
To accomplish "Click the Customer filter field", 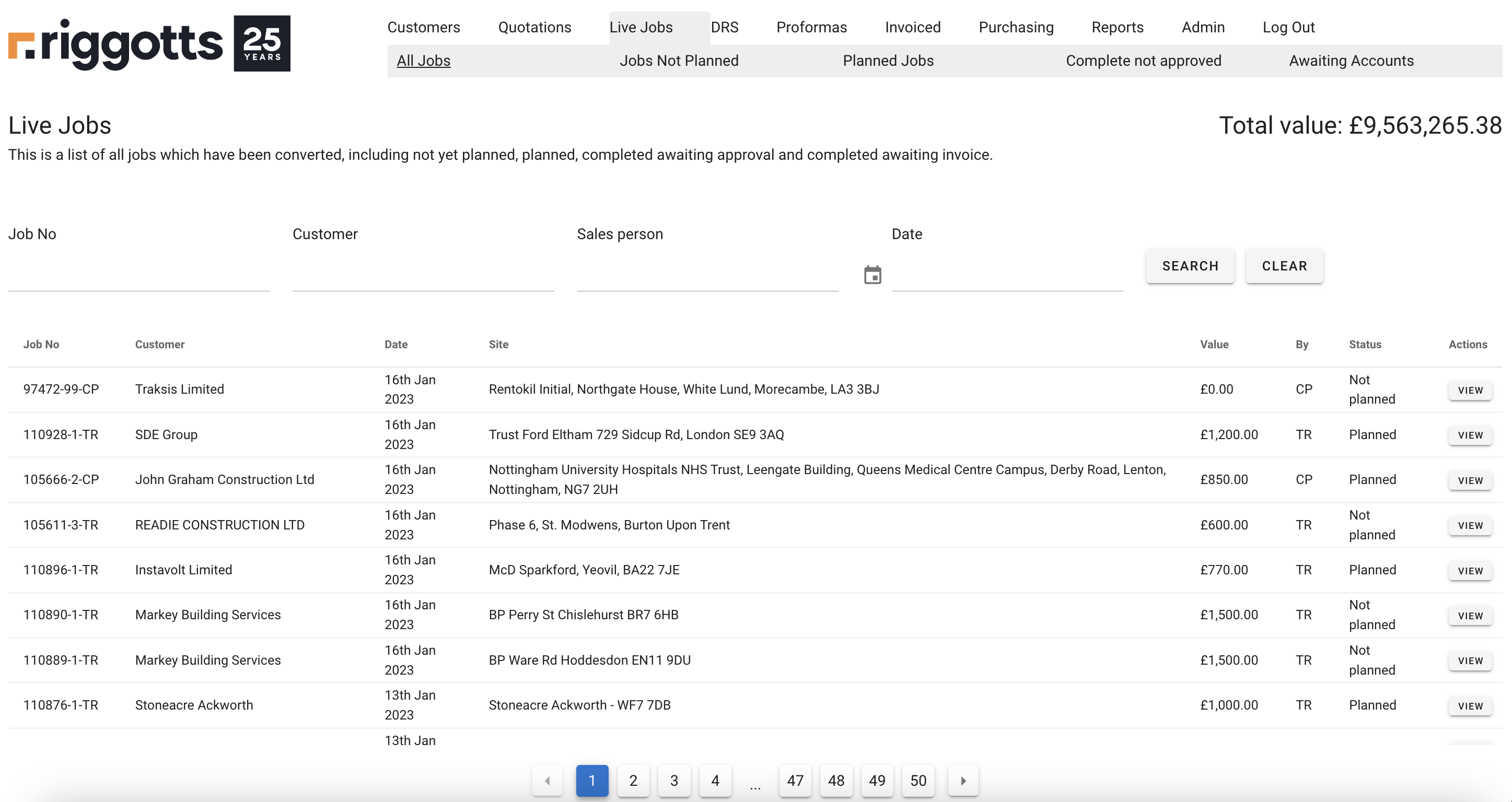I will tap(423, 276).
